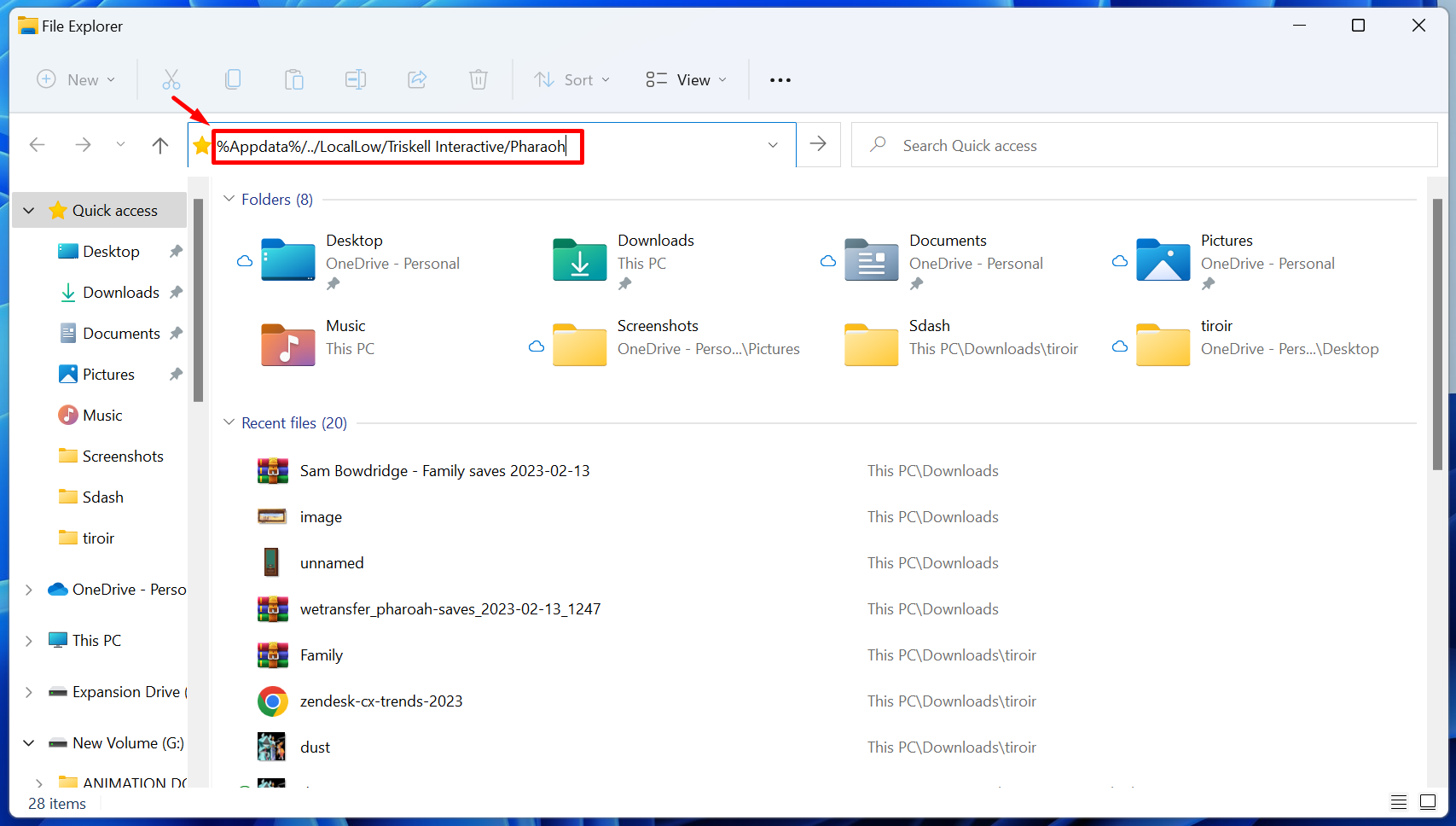Click the Rename icon in toolbar
This screenshot has width=1456, height=826.
(356, 80)
